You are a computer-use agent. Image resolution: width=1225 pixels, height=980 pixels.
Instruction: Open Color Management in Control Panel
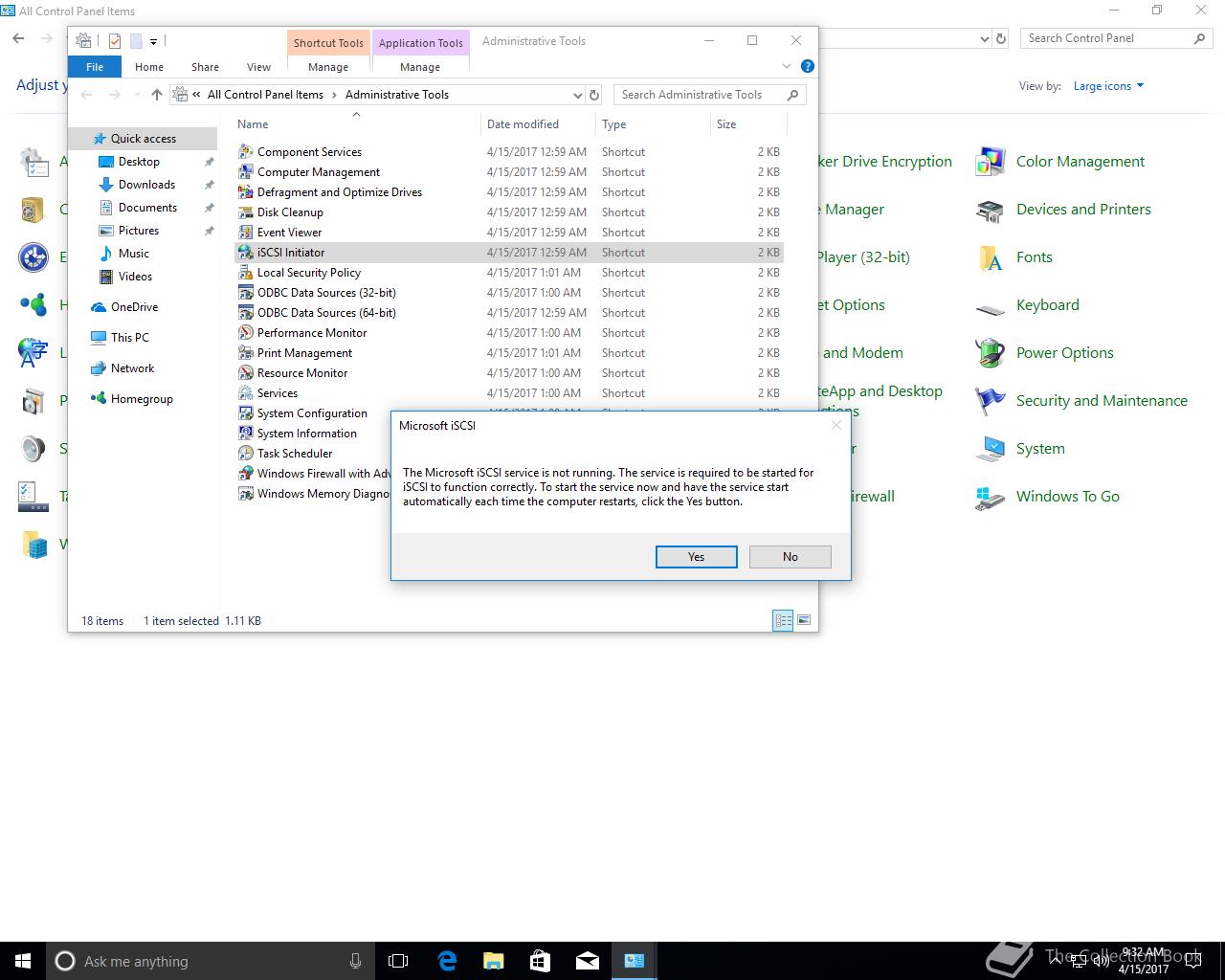tap(1060, 162)
